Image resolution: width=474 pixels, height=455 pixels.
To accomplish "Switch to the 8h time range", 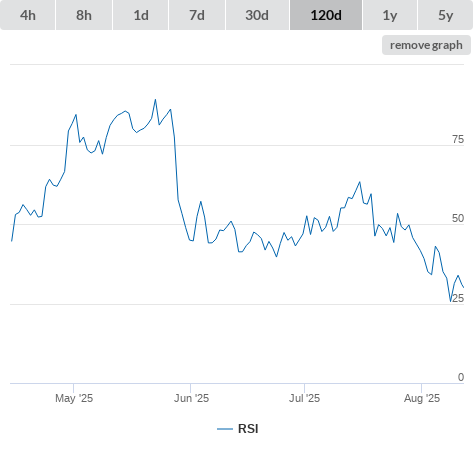I will (84, 15).
